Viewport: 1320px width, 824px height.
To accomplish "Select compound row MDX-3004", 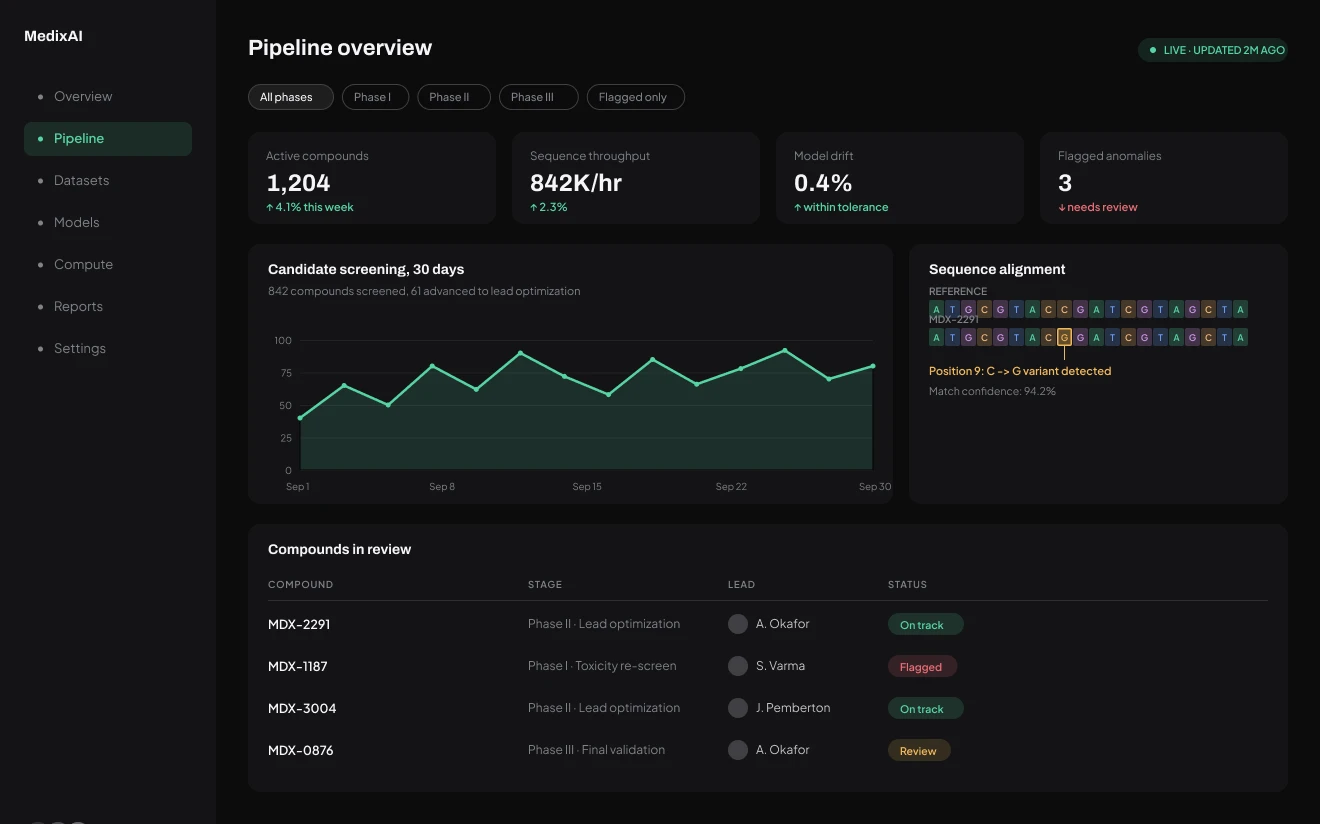I will tap(768, 708).
